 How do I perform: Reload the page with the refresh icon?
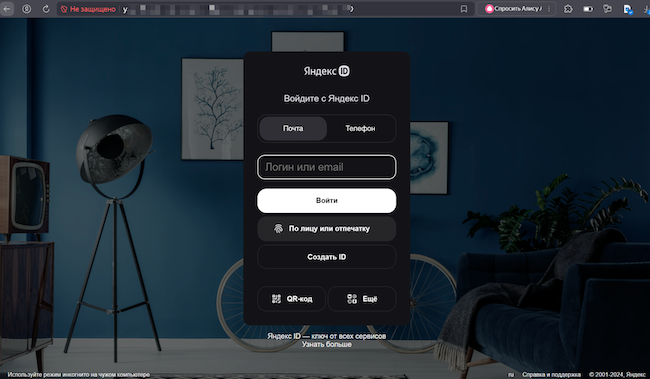click(46, 9)
